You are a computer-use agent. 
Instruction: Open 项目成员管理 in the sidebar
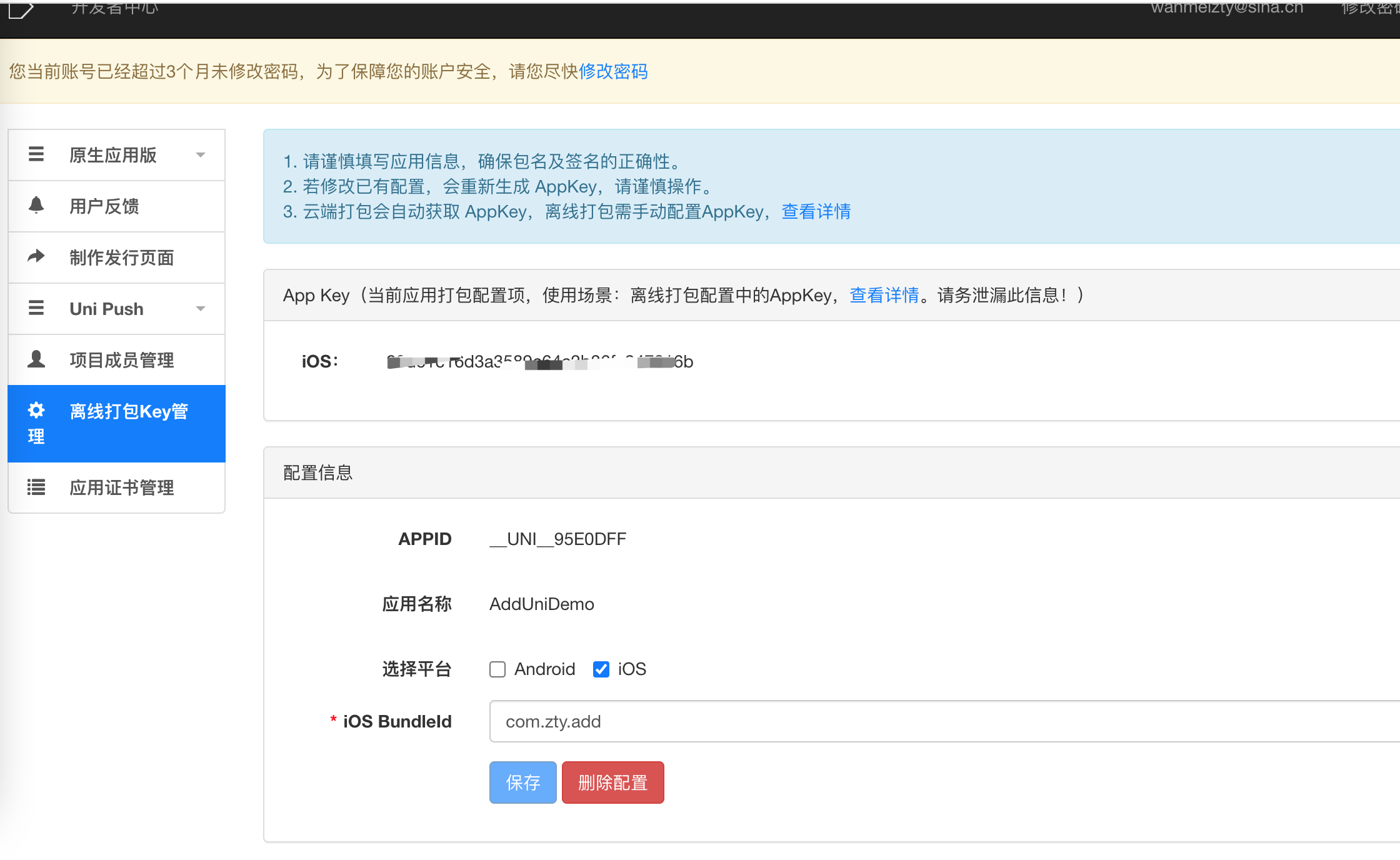coord(122,360)
